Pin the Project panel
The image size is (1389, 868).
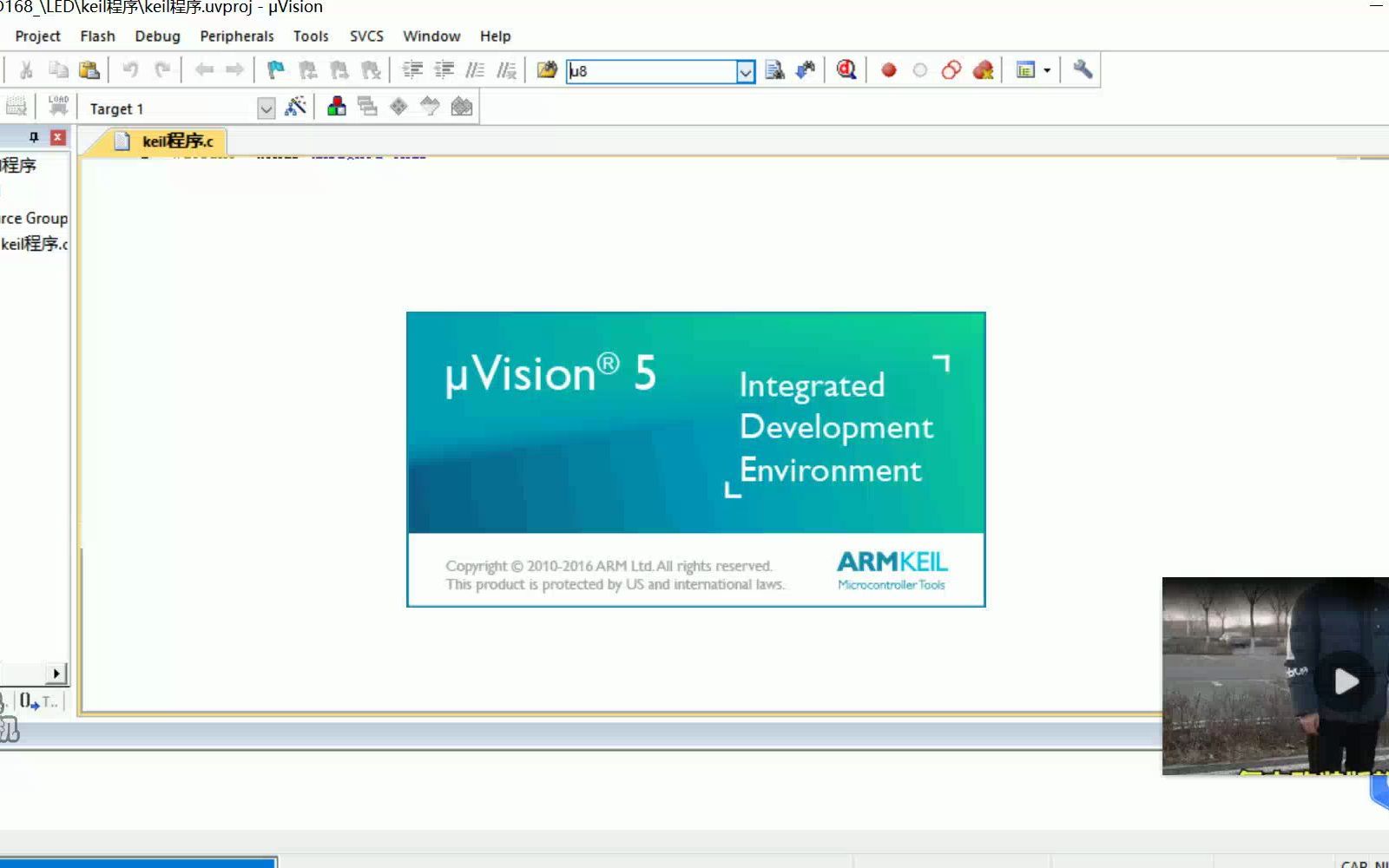coord(34,137)
